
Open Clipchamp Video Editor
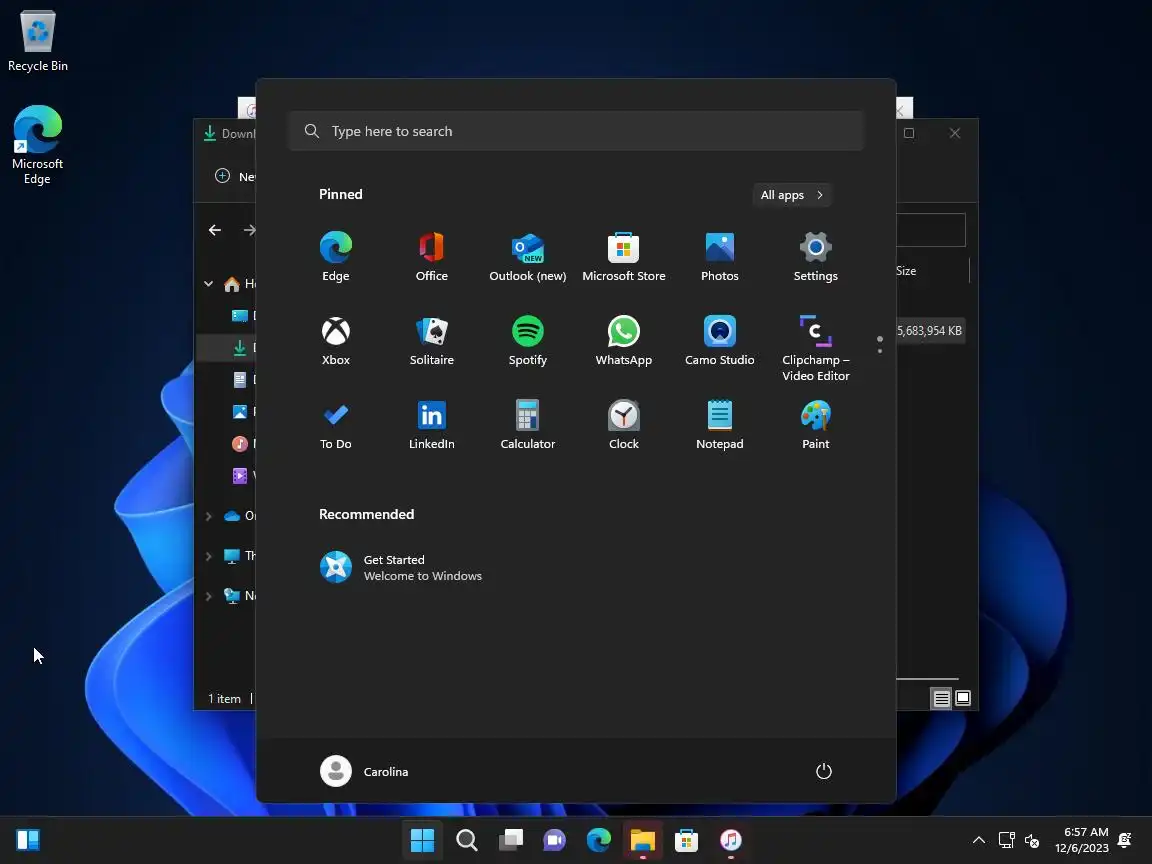tap(816, 348)
